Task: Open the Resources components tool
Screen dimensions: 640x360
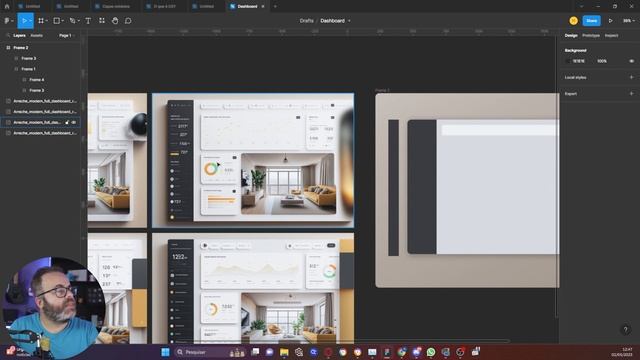Action: click(x=102, y=21)
